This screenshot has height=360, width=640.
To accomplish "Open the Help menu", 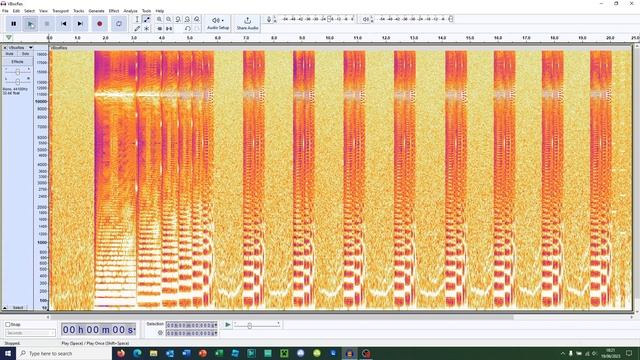I will (x=160, y=11).
